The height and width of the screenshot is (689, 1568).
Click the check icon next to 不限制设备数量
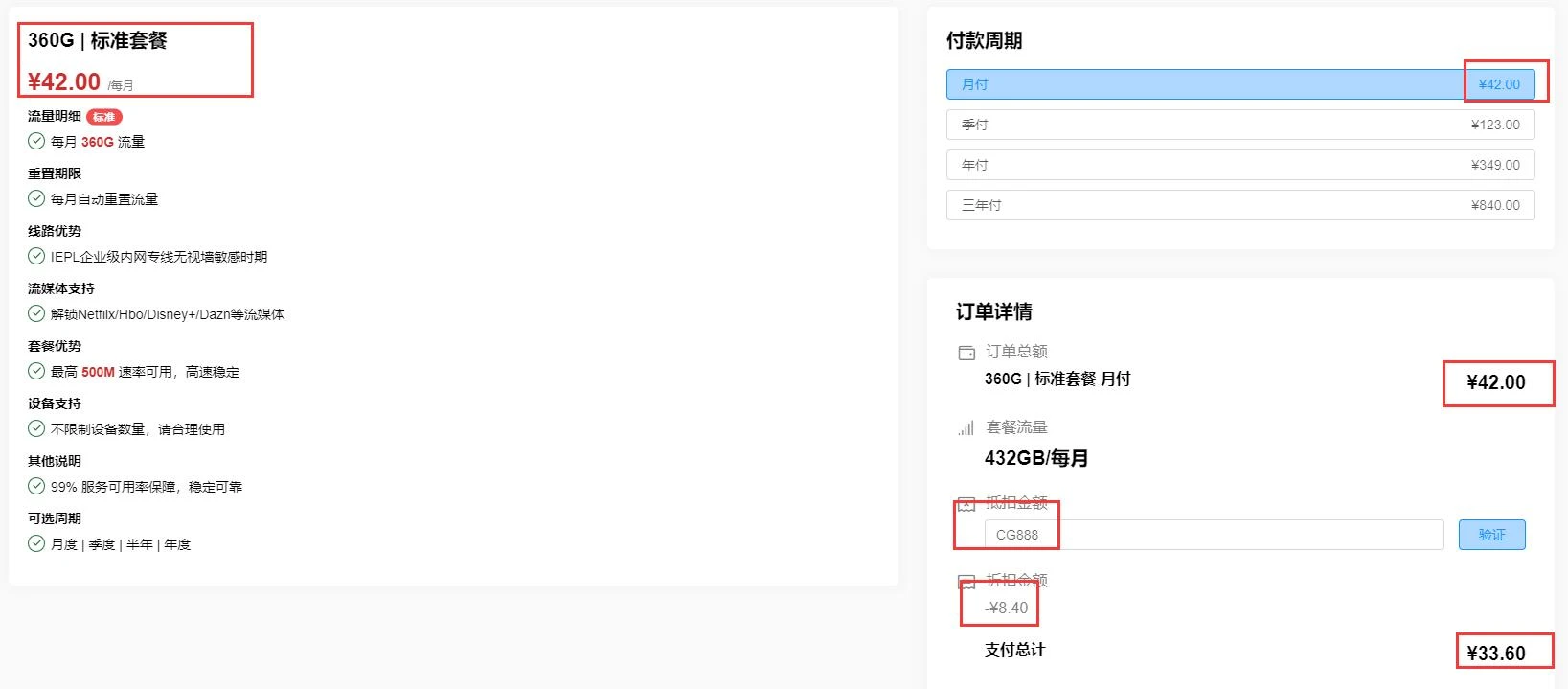(36, 428)
